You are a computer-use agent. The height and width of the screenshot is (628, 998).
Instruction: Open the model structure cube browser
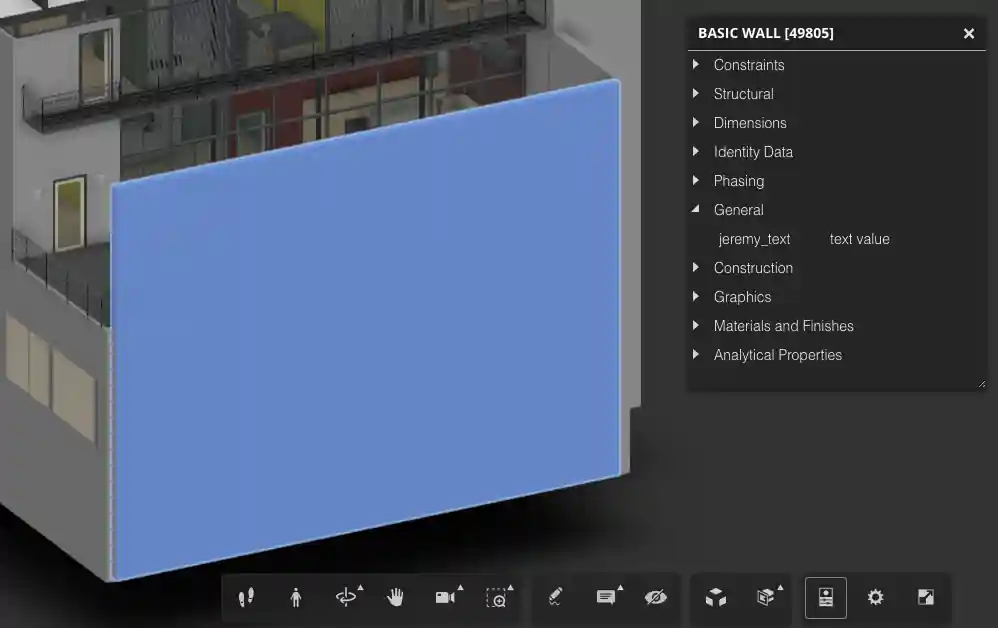coord(714,597)
